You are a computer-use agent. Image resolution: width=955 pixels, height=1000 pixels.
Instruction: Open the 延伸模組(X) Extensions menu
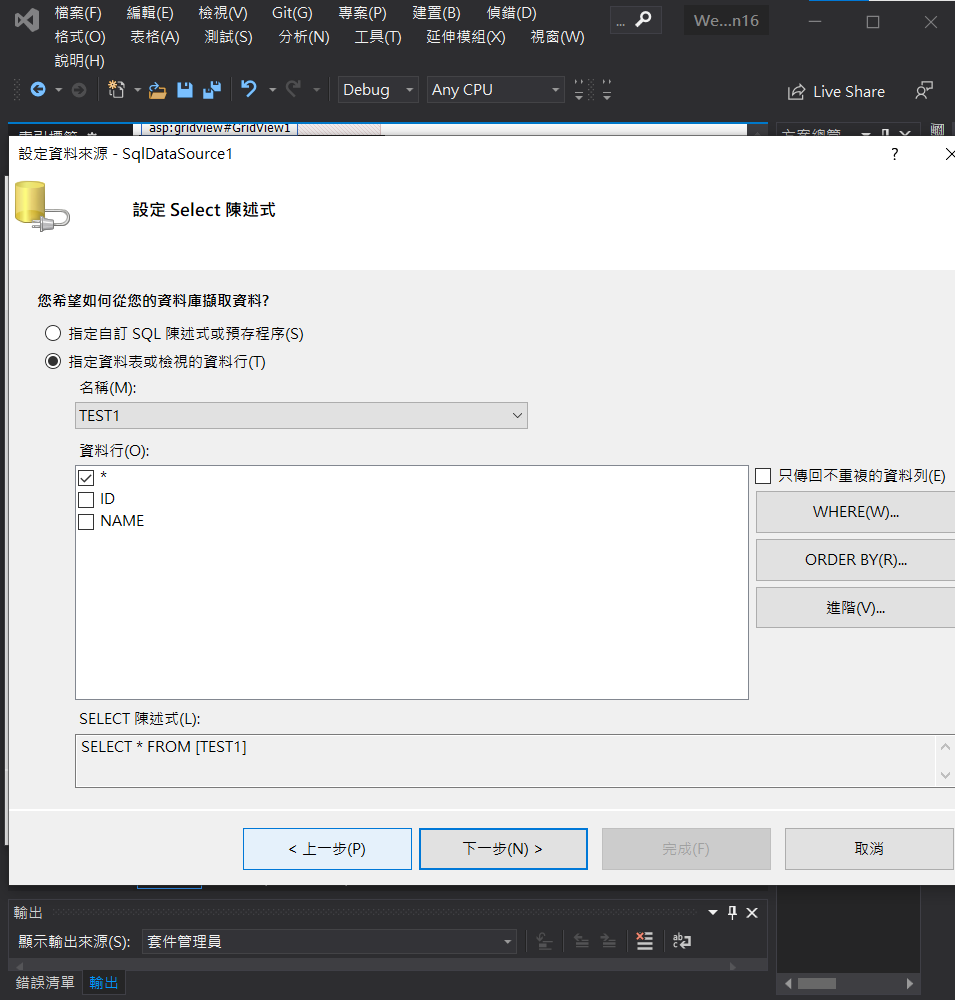point(466,37)
